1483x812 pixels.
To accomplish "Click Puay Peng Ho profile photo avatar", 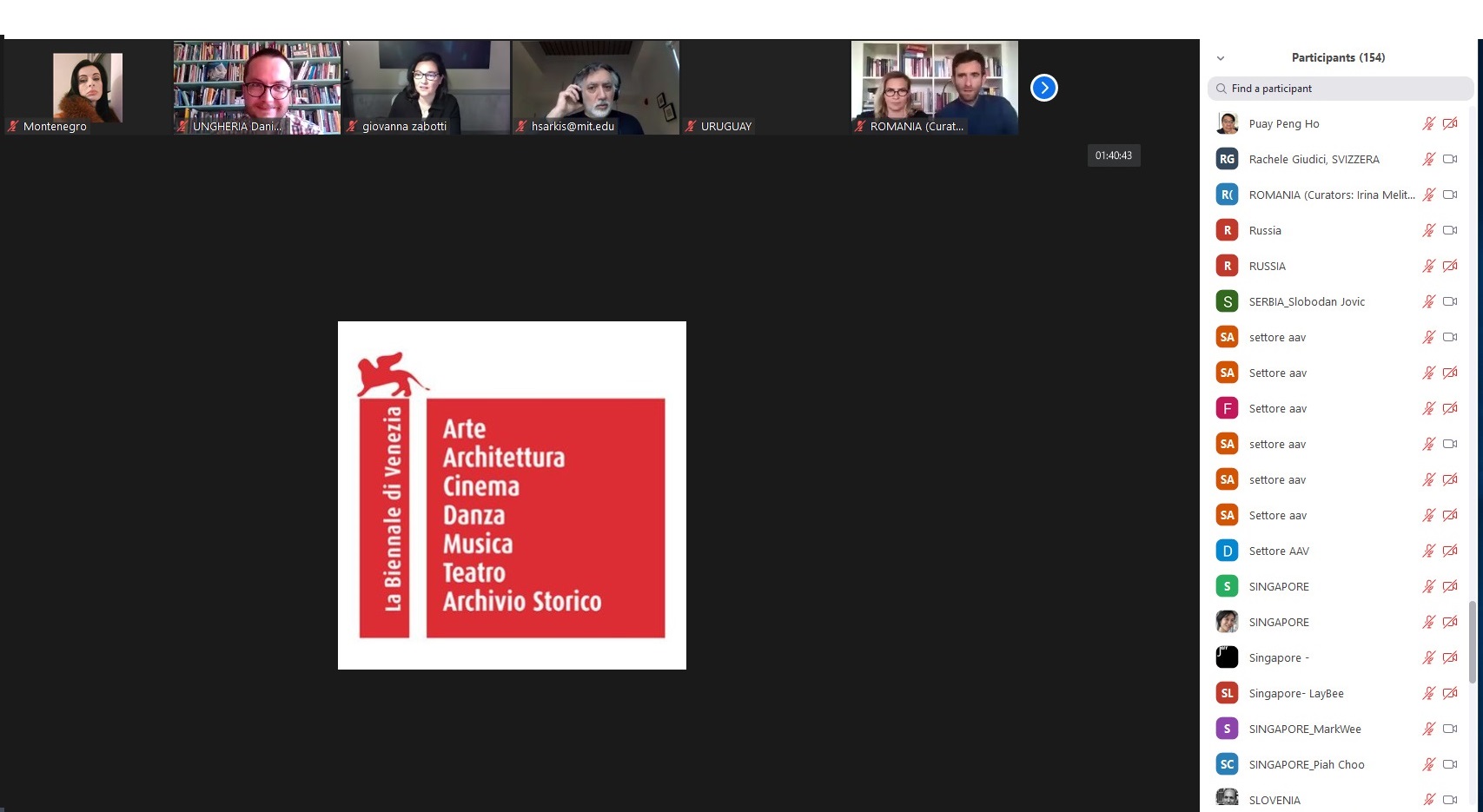I will pyautogui.click(x=1227, y=123).
